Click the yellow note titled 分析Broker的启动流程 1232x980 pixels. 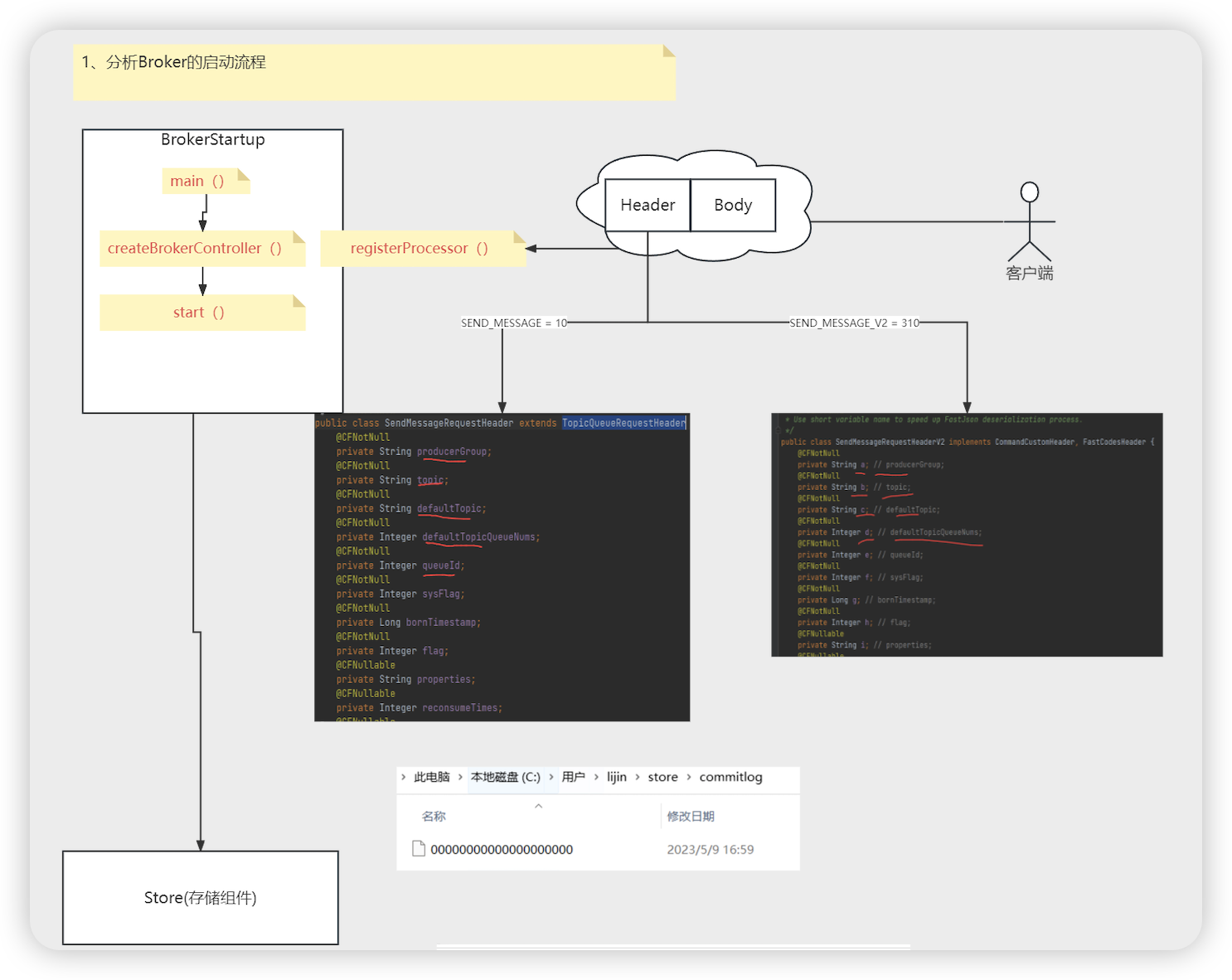point(374,73)
